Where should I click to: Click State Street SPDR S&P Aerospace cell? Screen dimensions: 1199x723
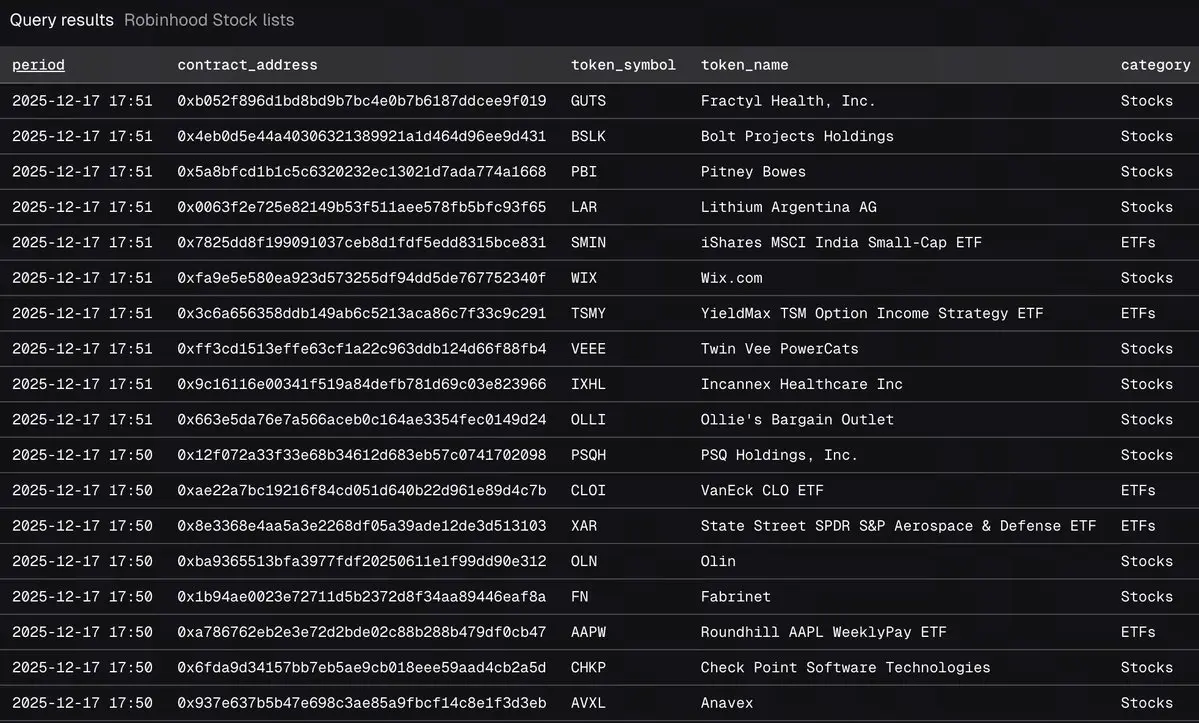click(898, 526)
